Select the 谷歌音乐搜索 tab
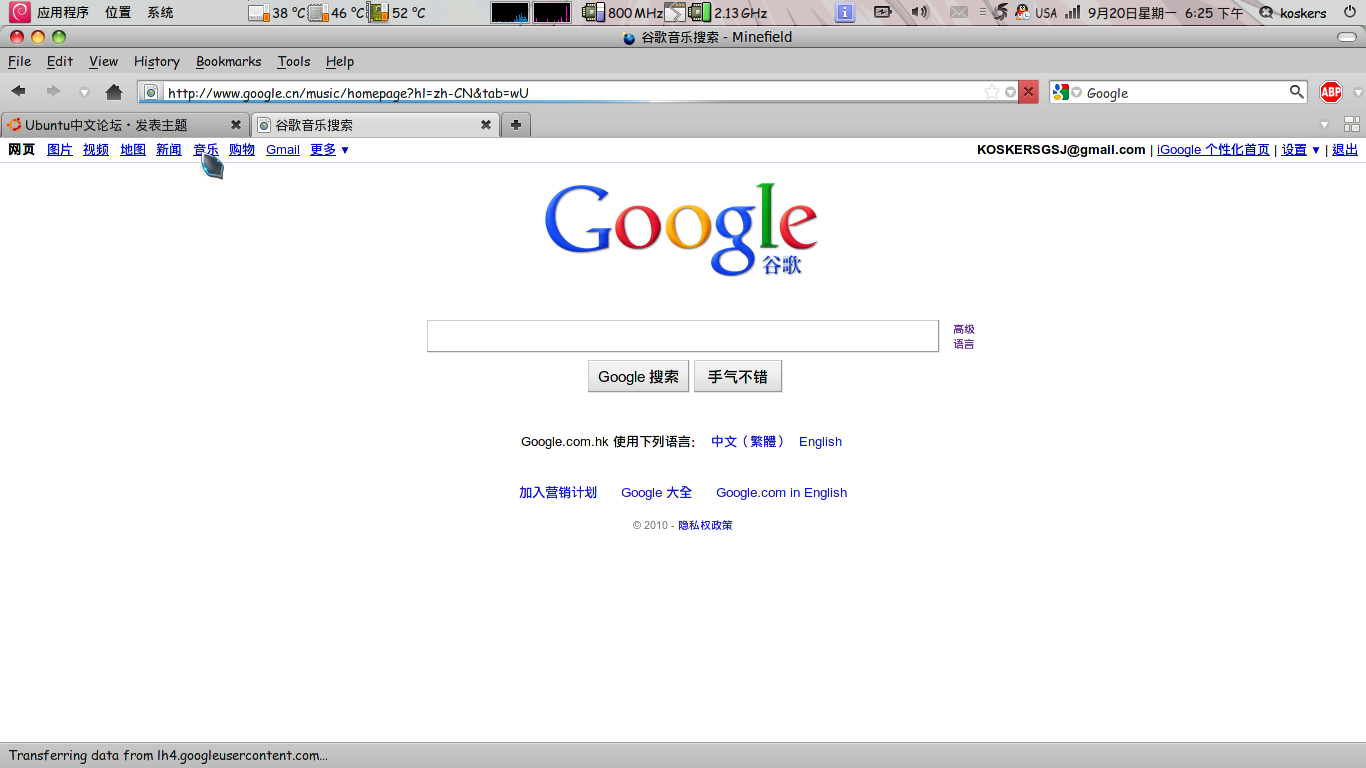The image size is (1366, 768). (375, 125)
